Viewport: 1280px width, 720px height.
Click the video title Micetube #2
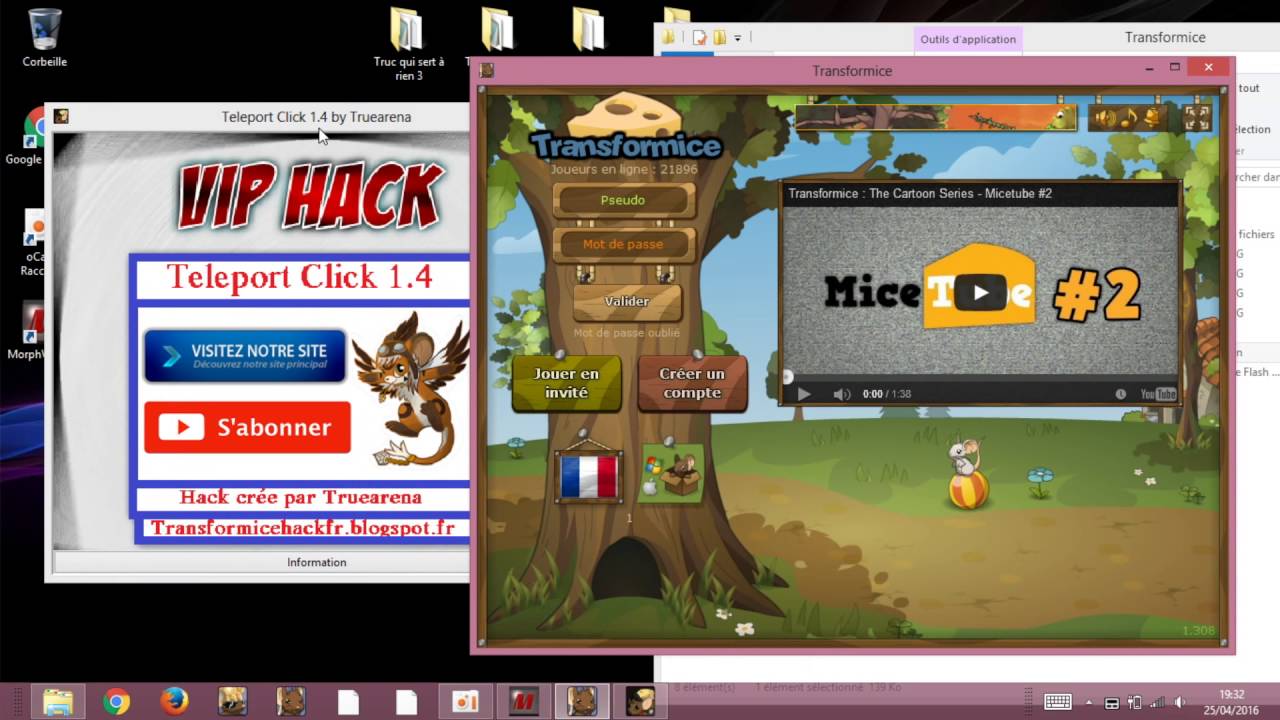pyautogui.click(x=920, y=193)
